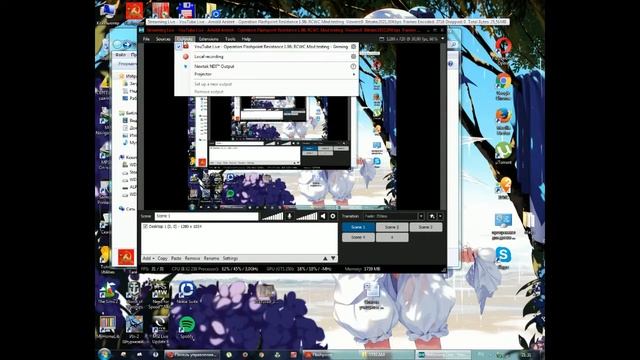Image resolution: width=640 pixels, height=360 pixels.
Task: Switch to Scene 1
Action: tap(358, 227)
